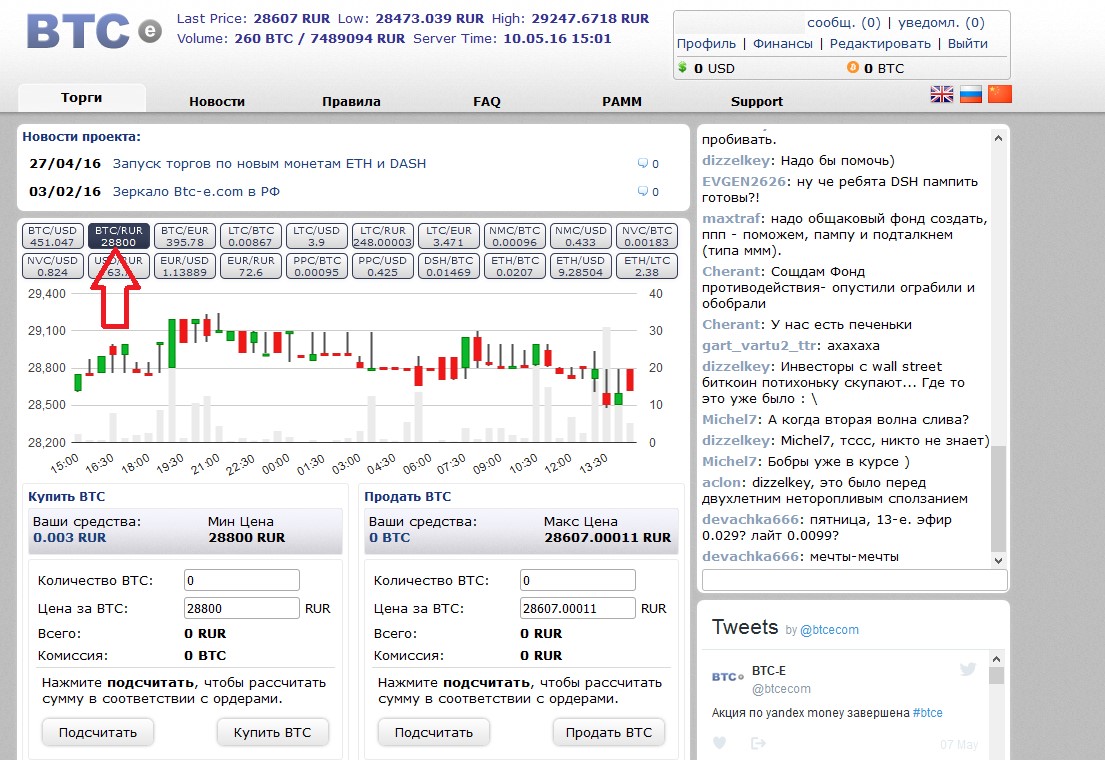1105x760 pixels.
Task: Select the ETH/LTC pair
Action: point(647,266)
